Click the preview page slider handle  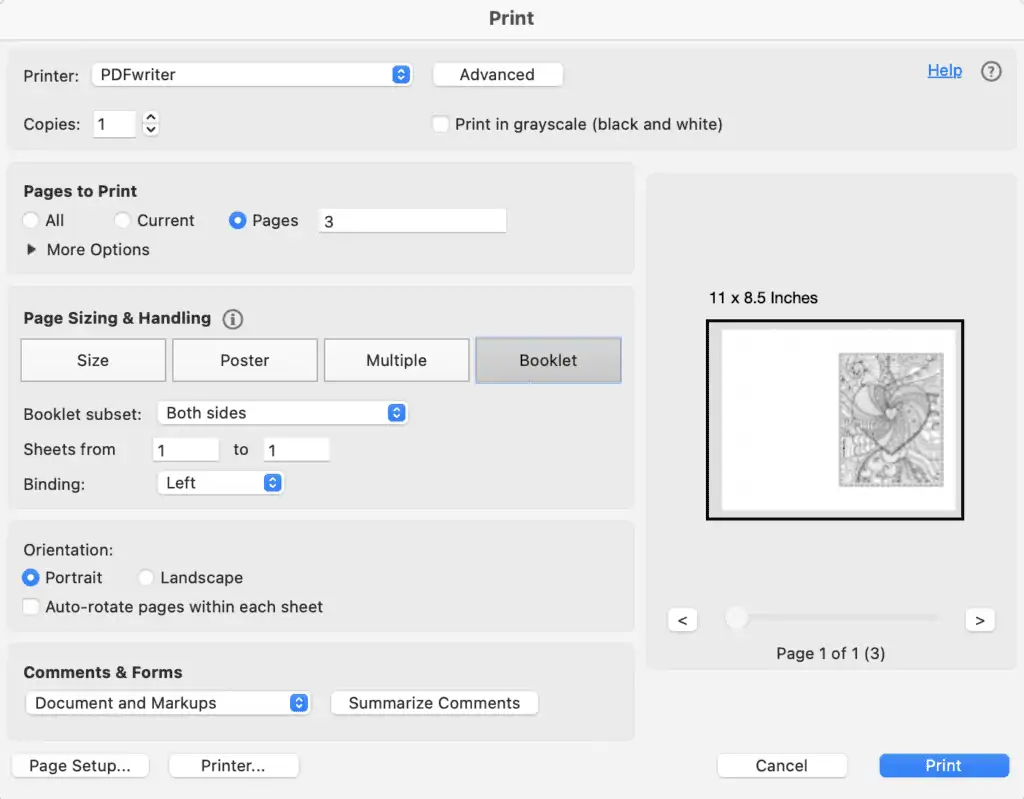coord(736,617)
